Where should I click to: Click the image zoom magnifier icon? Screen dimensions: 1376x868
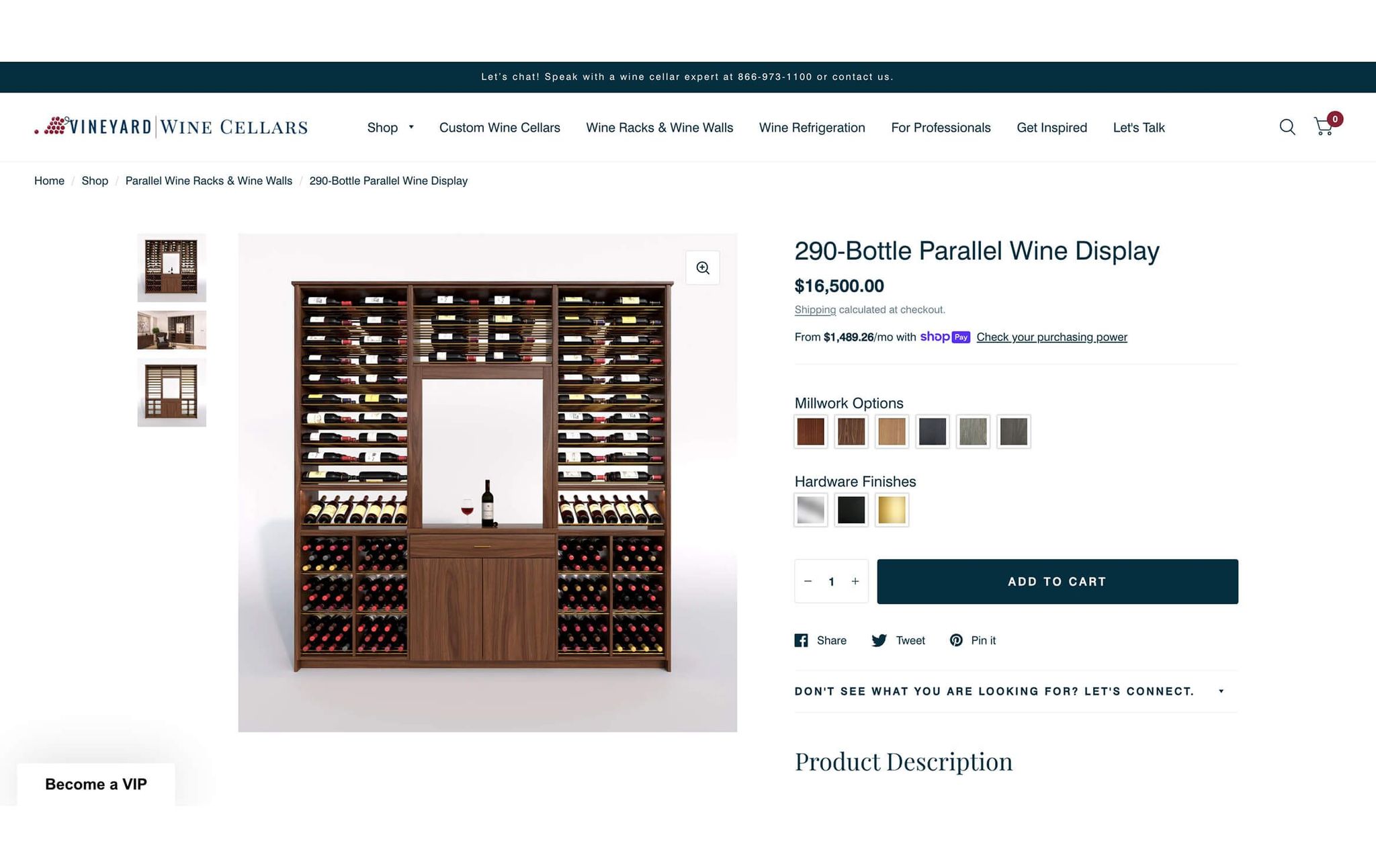coord(703,267)
